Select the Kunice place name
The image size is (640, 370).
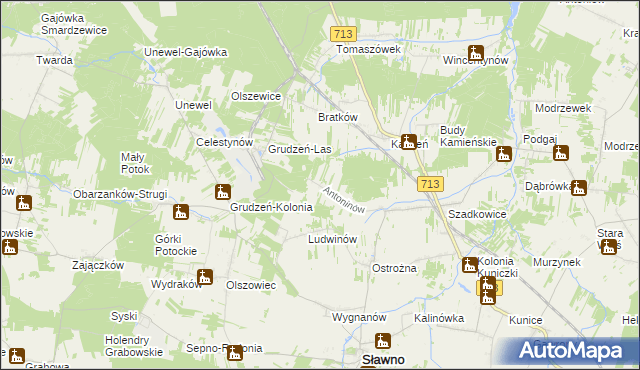(x=526, y=320)
